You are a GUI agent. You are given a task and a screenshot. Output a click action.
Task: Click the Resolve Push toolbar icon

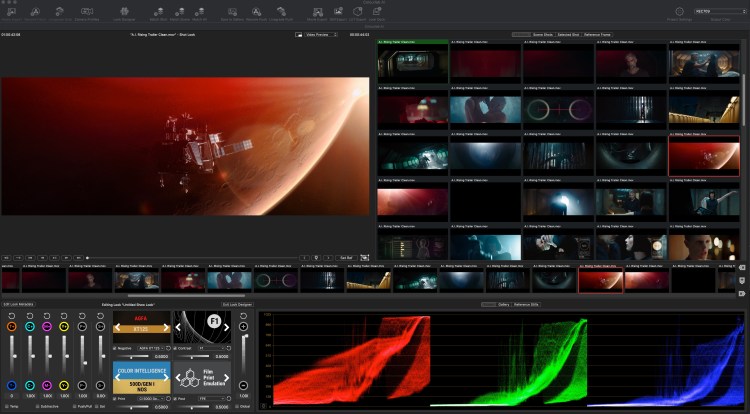pos(256,11)
